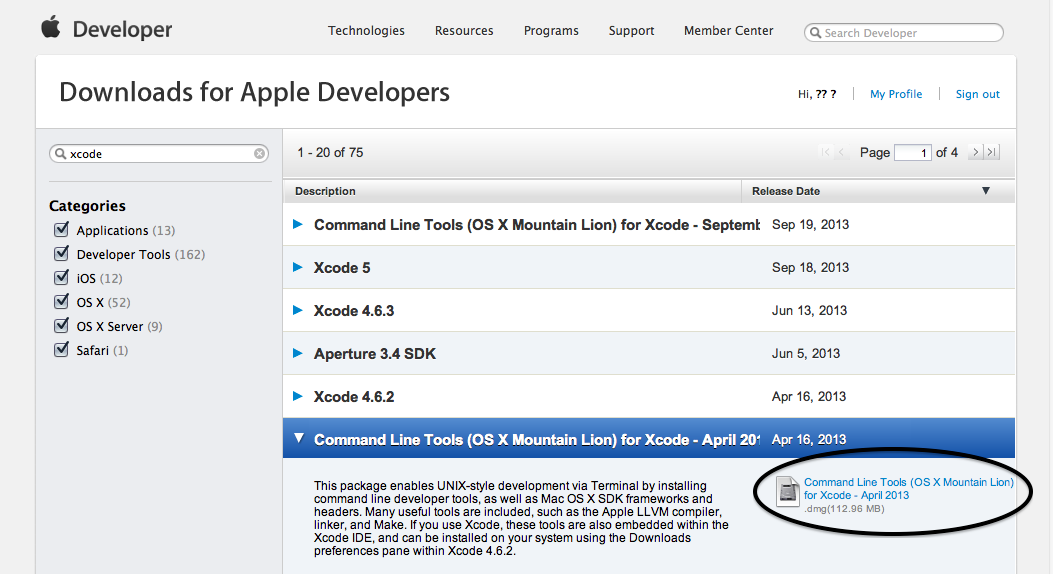Select the Xcode 4.6.3 title text

[354, 311]
